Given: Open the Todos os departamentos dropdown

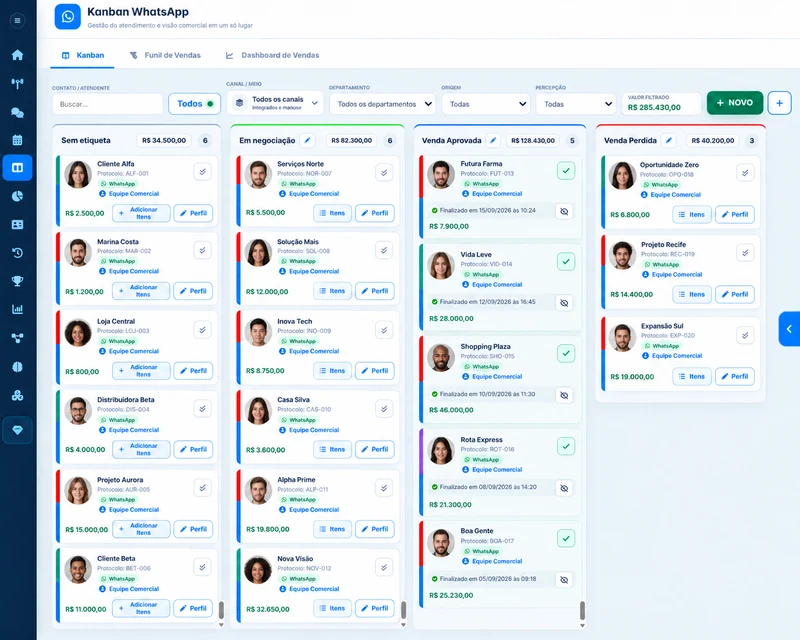Looking at the screenshot, I should point(383,104).
